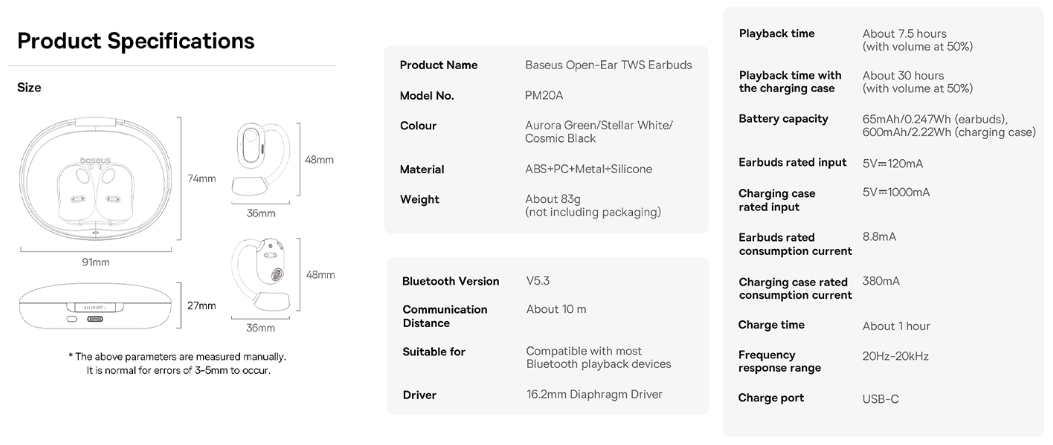Click the charging case top-view diagram
This screenshot has height=445, width=1053.
point(95,180)
